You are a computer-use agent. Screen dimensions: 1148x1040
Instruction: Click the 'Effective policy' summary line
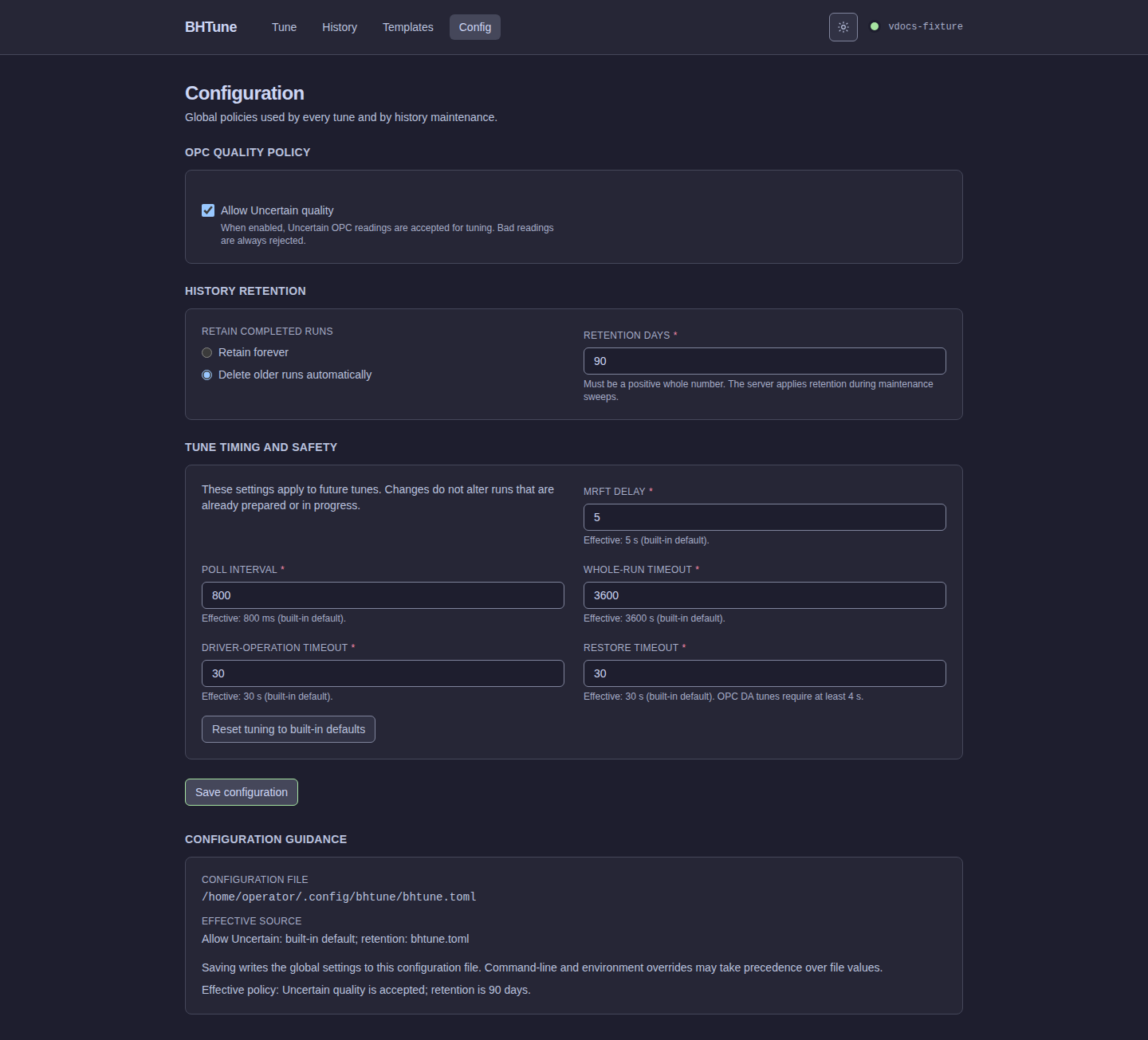[366, 990]
